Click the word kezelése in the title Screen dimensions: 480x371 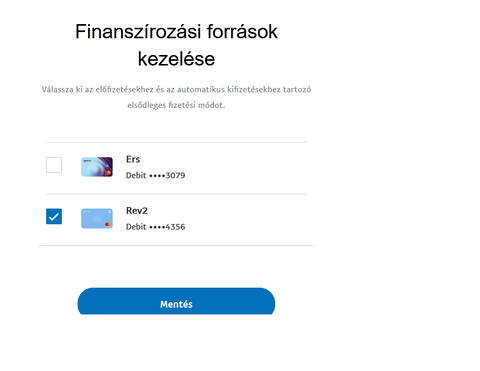click(176, 59)
